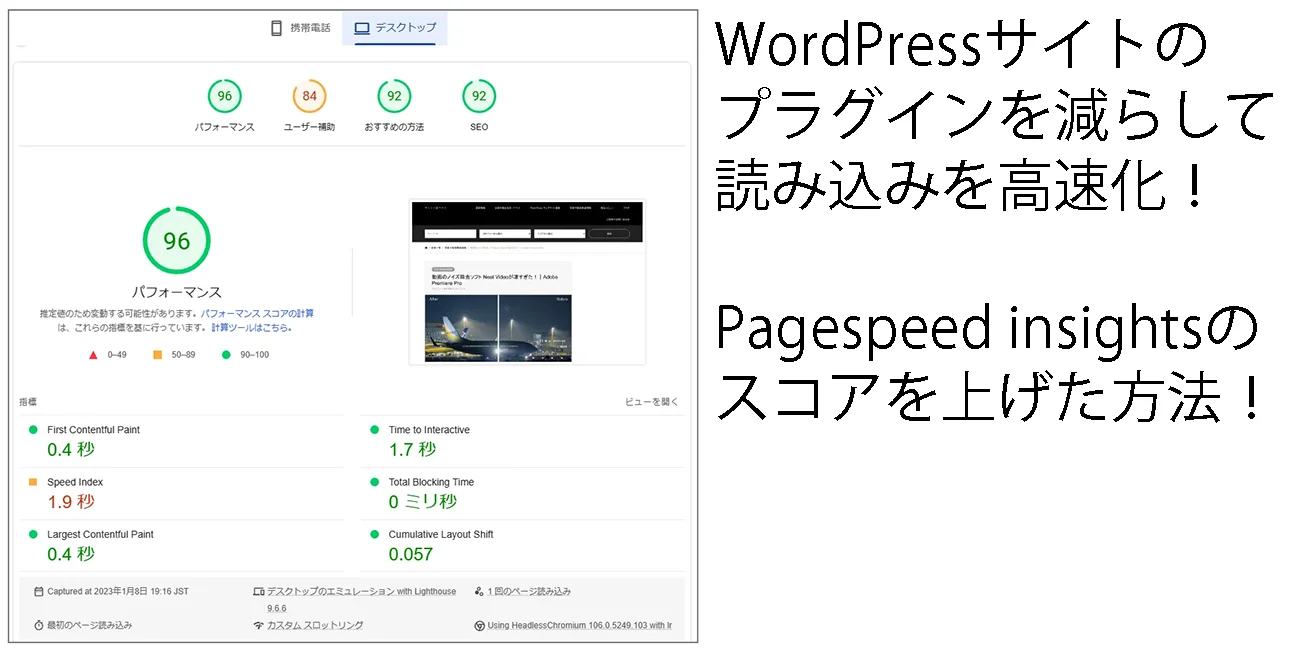The width and height of the screenshot is (1300, 653).
Task: Open the おすすめの方法 score gauge 92
Action: tap(394, 97)
